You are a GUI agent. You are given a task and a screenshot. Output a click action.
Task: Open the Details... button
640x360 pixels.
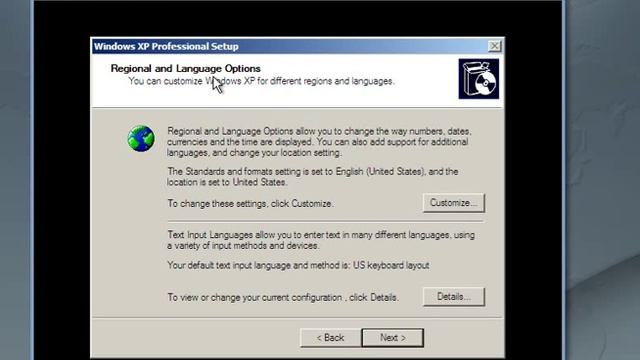pos(453,297)
